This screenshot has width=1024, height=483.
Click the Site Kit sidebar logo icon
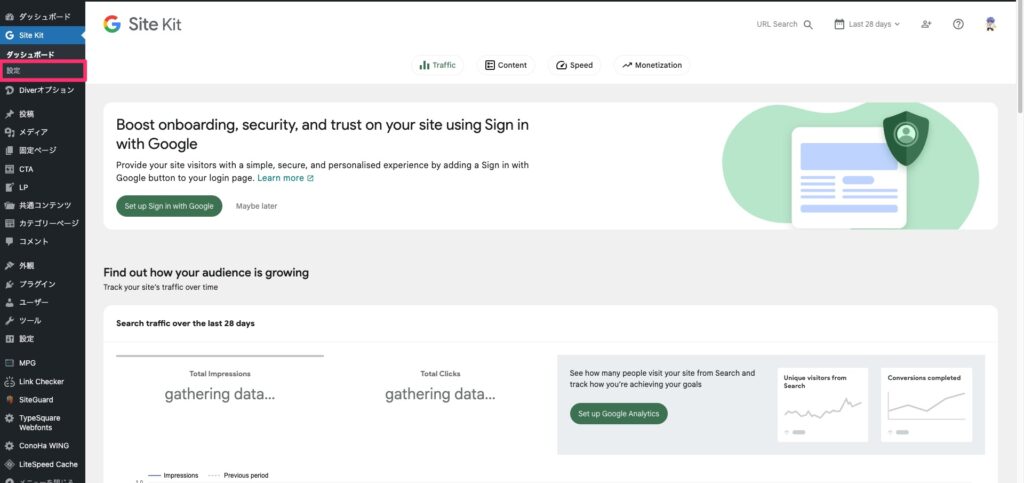click(x=9, y=35)
